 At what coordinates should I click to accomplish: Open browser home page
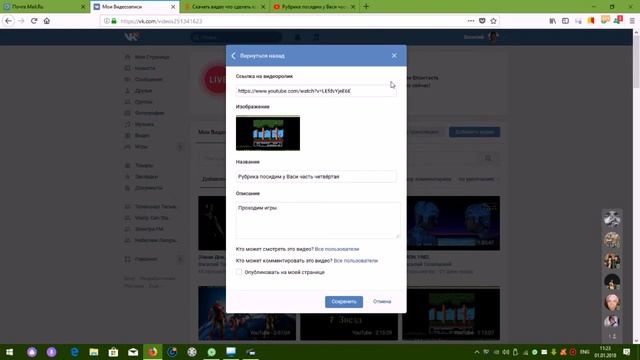(47, 21)
